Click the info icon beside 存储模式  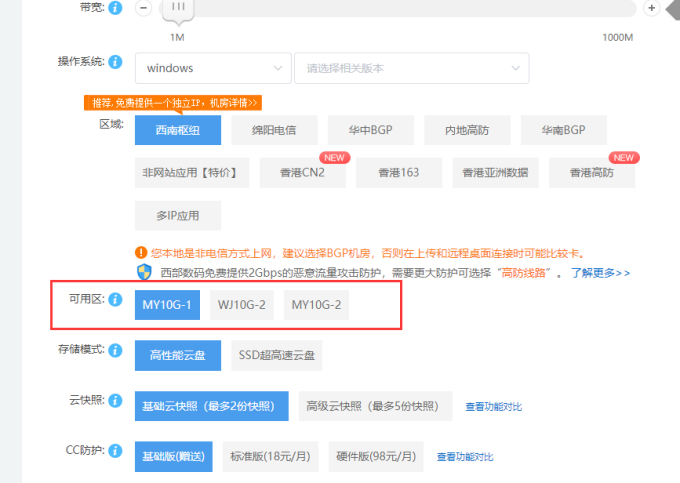115,350
